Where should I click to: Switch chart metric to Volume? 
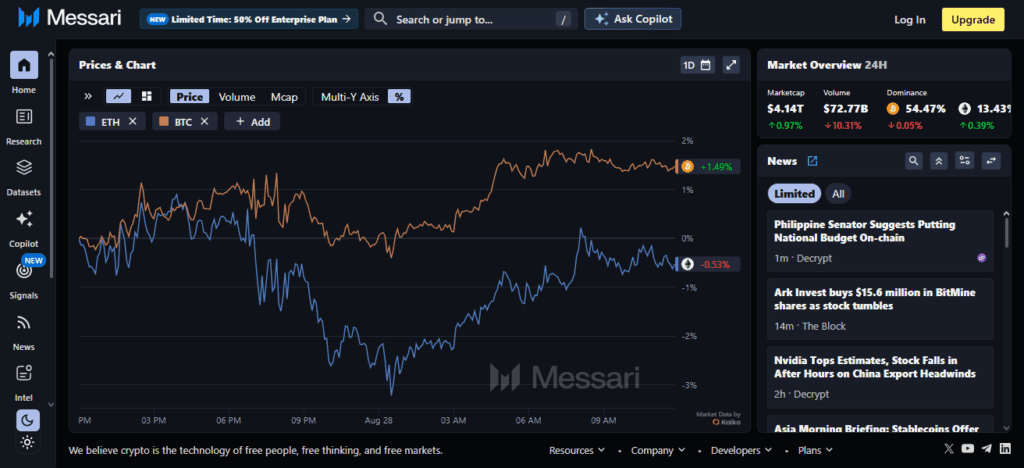tap(236, 97)
